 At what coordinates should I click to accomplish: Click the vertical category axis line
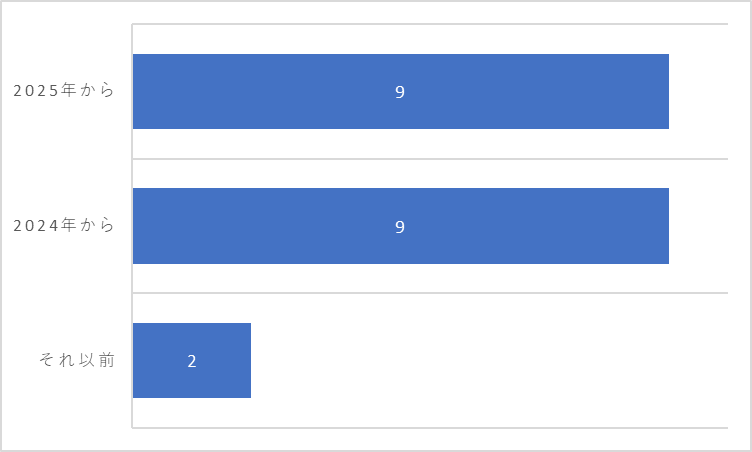pyautogui.click(x=132, y=226)
